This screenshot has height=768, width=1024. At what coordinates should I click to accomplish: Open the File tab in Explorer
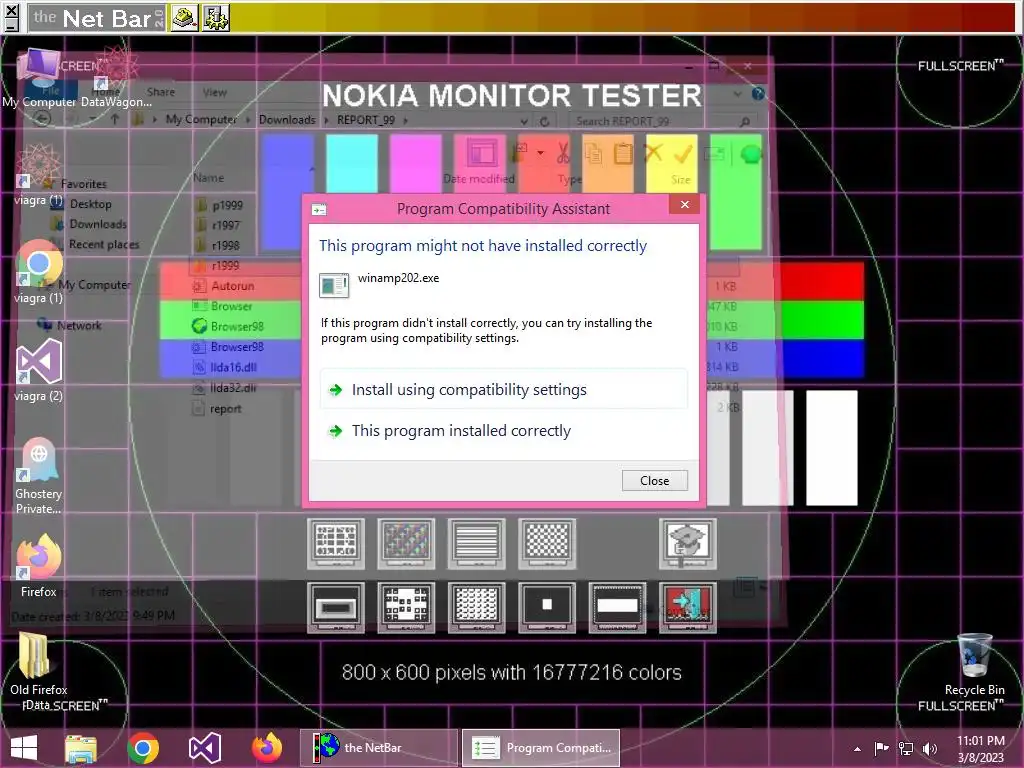[50, 91]
